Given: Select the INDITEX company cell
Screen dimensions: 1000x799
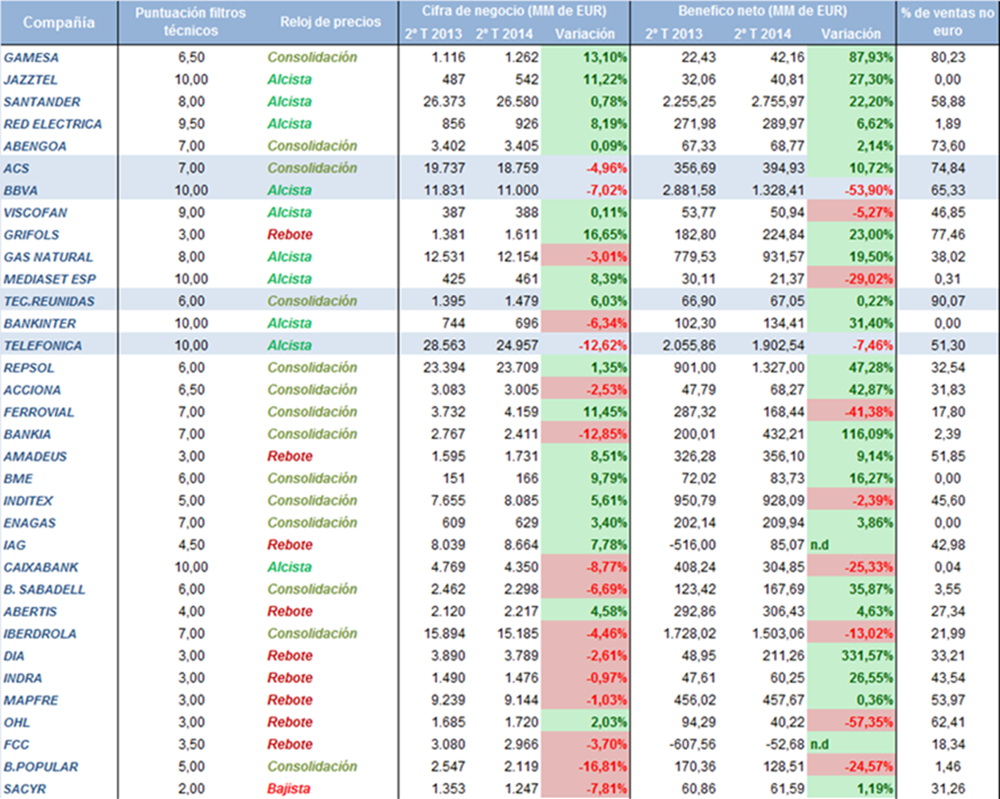Looking at the screenshot, I should [x=28, y=501].
